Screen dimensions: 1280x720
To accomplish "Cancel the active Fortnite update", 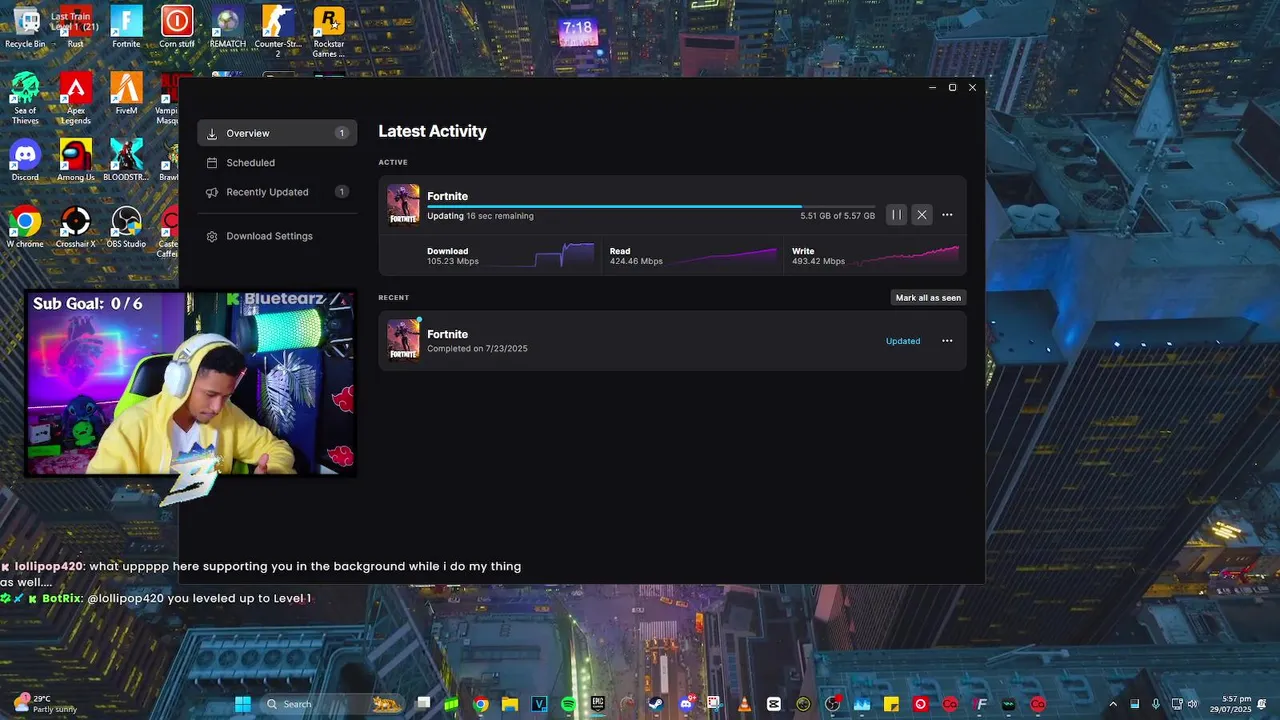I will pos(922,215).
